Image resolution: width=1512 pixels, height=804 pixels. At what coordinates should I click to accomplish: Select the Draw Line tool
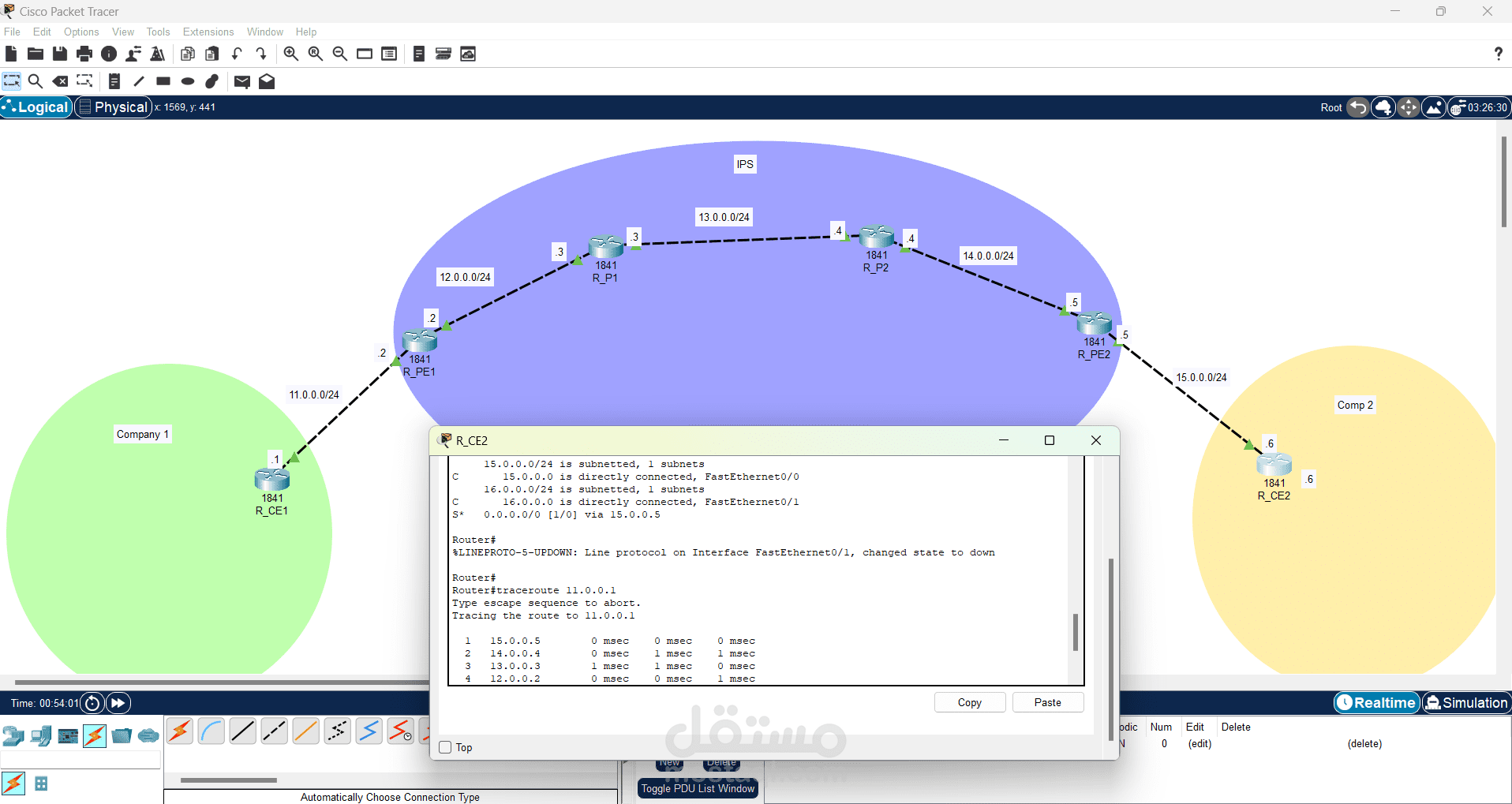(x=139, y=81)
